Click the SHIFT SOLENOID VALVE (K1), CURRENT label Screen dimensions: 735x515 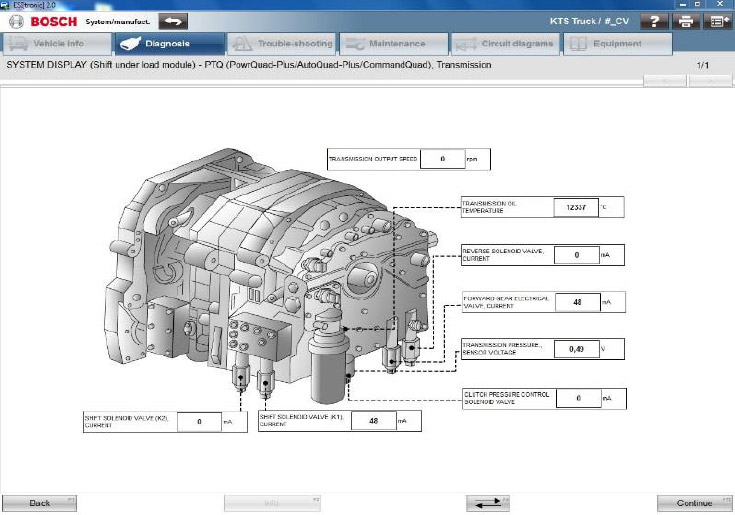(x=301, y=420)
